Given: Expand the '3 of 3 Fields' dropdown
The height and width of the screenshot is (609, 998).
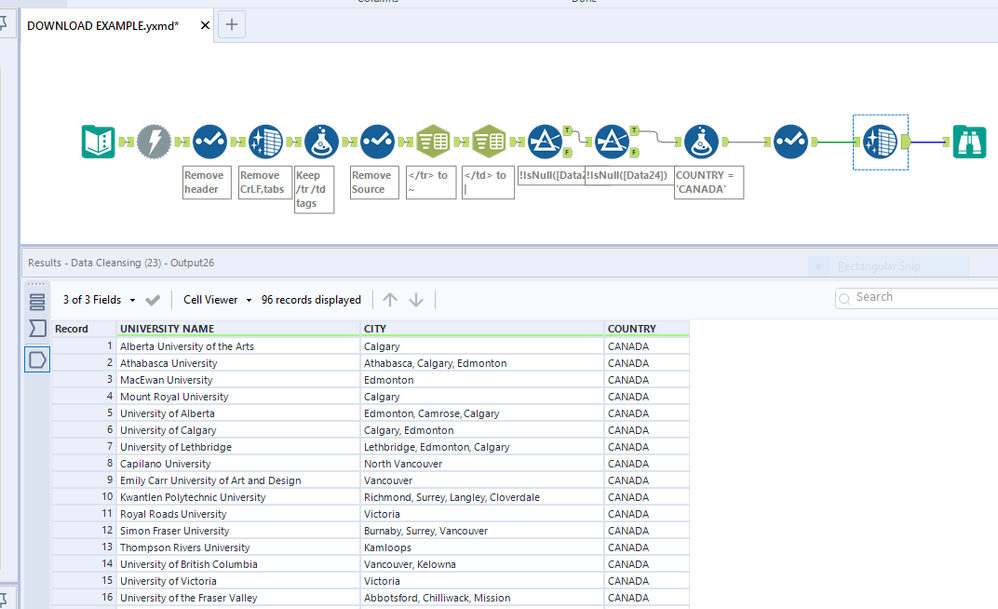Looking at the screenshot, I should (x=99, y=300).
